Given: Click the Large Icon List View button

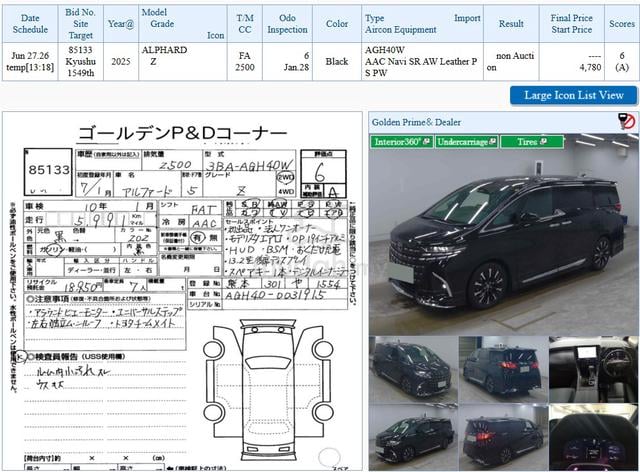Looking at the screenshot, I should click(x=573, y=95).
